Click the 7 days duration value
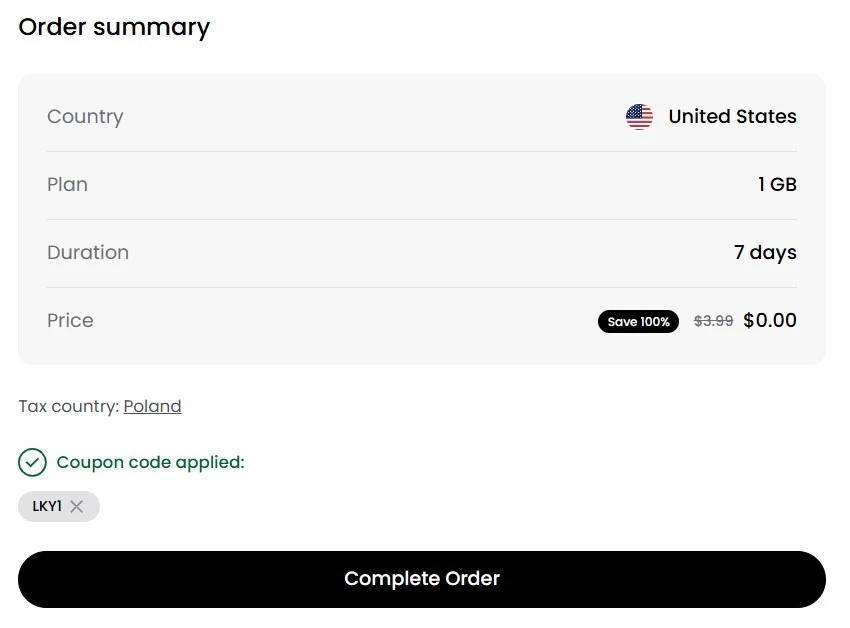850x628 pixels. click(x=765, y=253)
